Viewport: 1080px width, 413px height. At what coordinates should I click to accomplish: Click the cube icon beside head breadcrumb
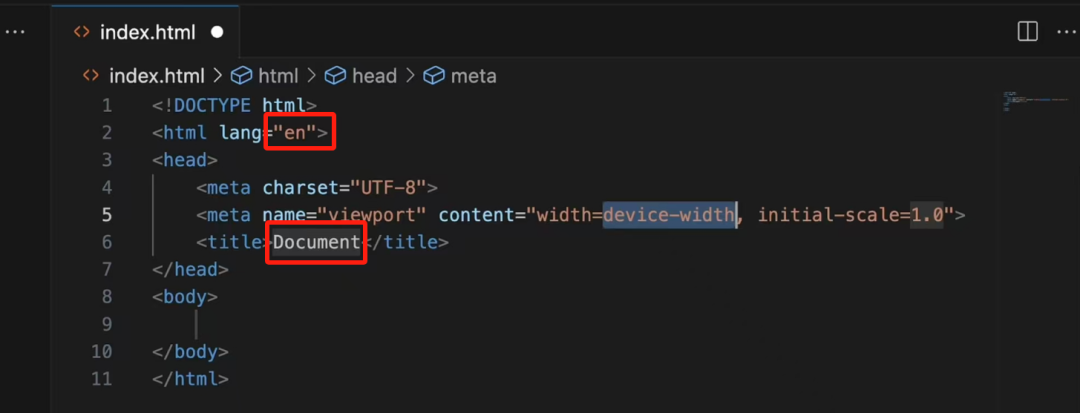tap(335, 76)
